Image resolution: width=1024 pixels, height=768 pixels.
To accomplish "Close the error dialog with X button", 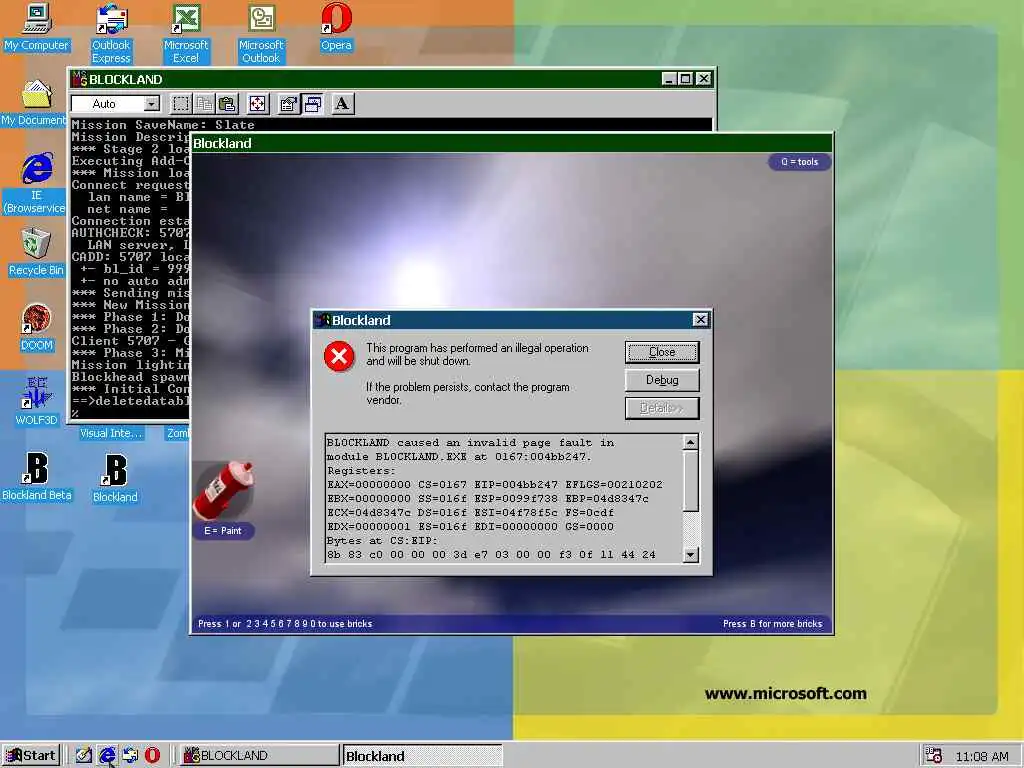I will pos(700,319).
